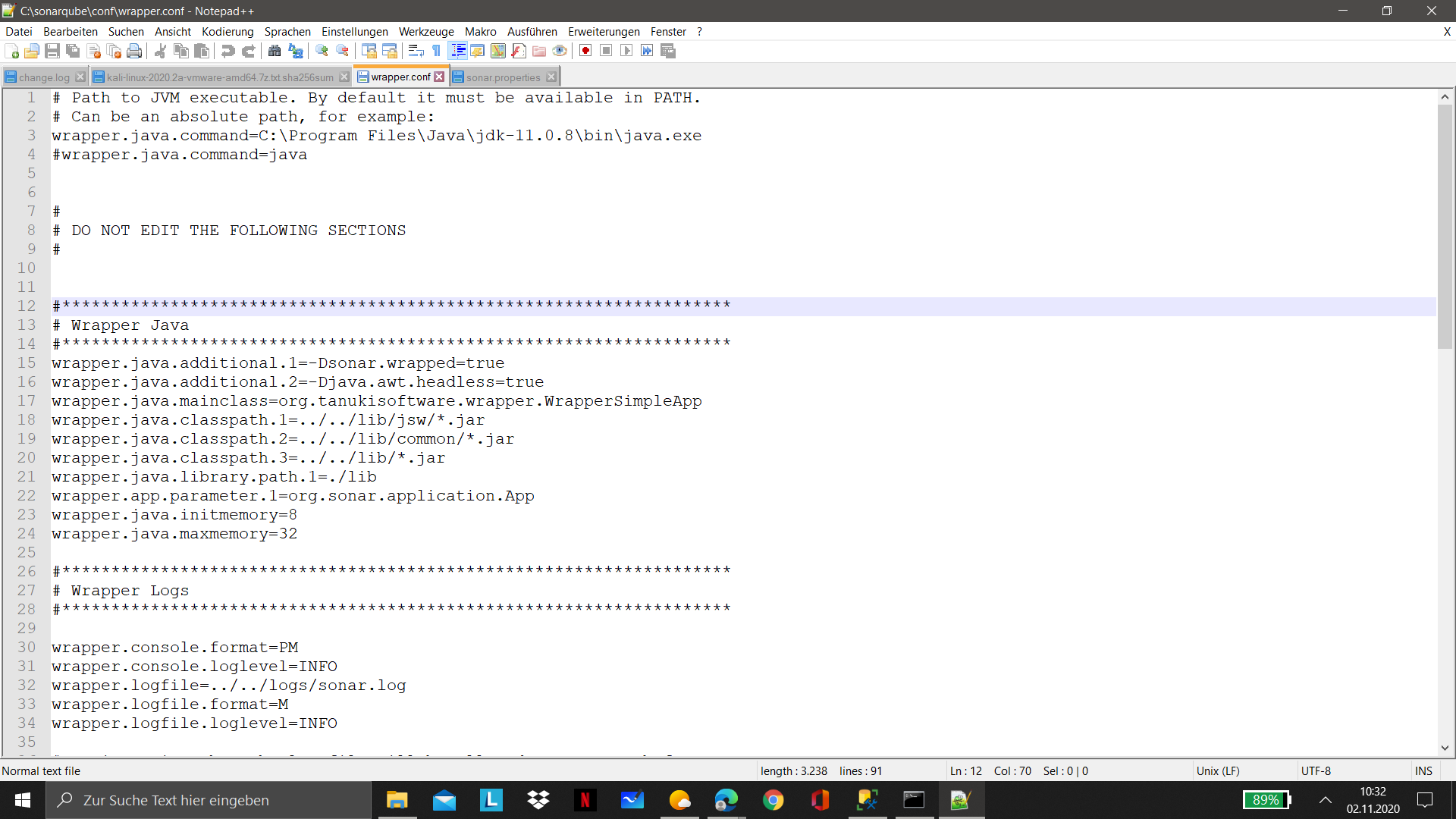This screenshot has width=1456, height=819.
Task: Open Google Chrome from the taskbar
Action: tap(773, 800)
